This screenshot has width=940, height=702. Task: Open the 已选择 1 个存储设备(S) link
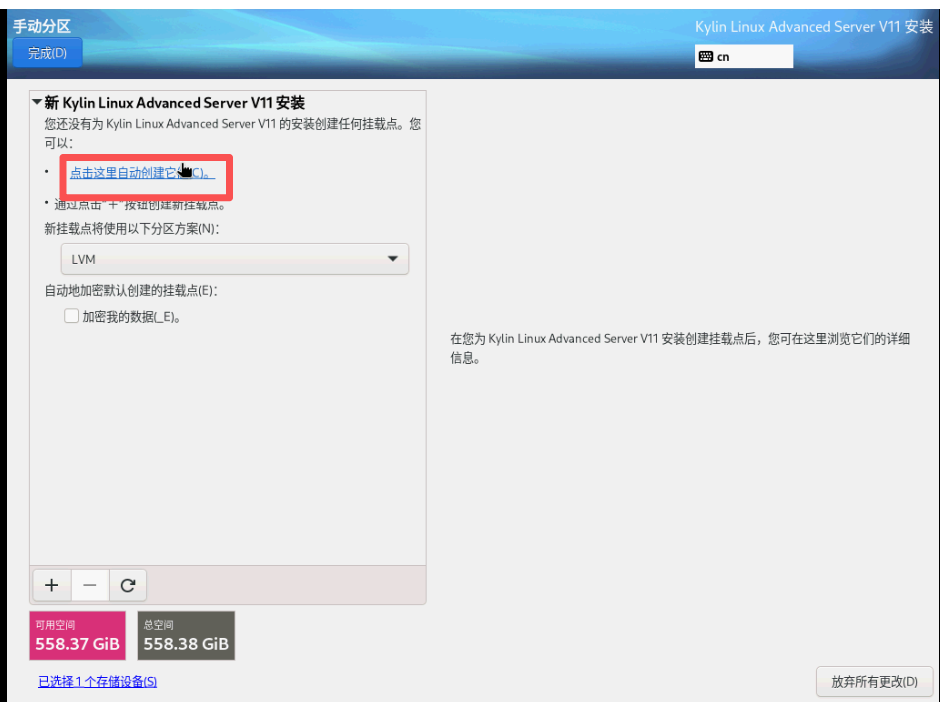[97, 682]
